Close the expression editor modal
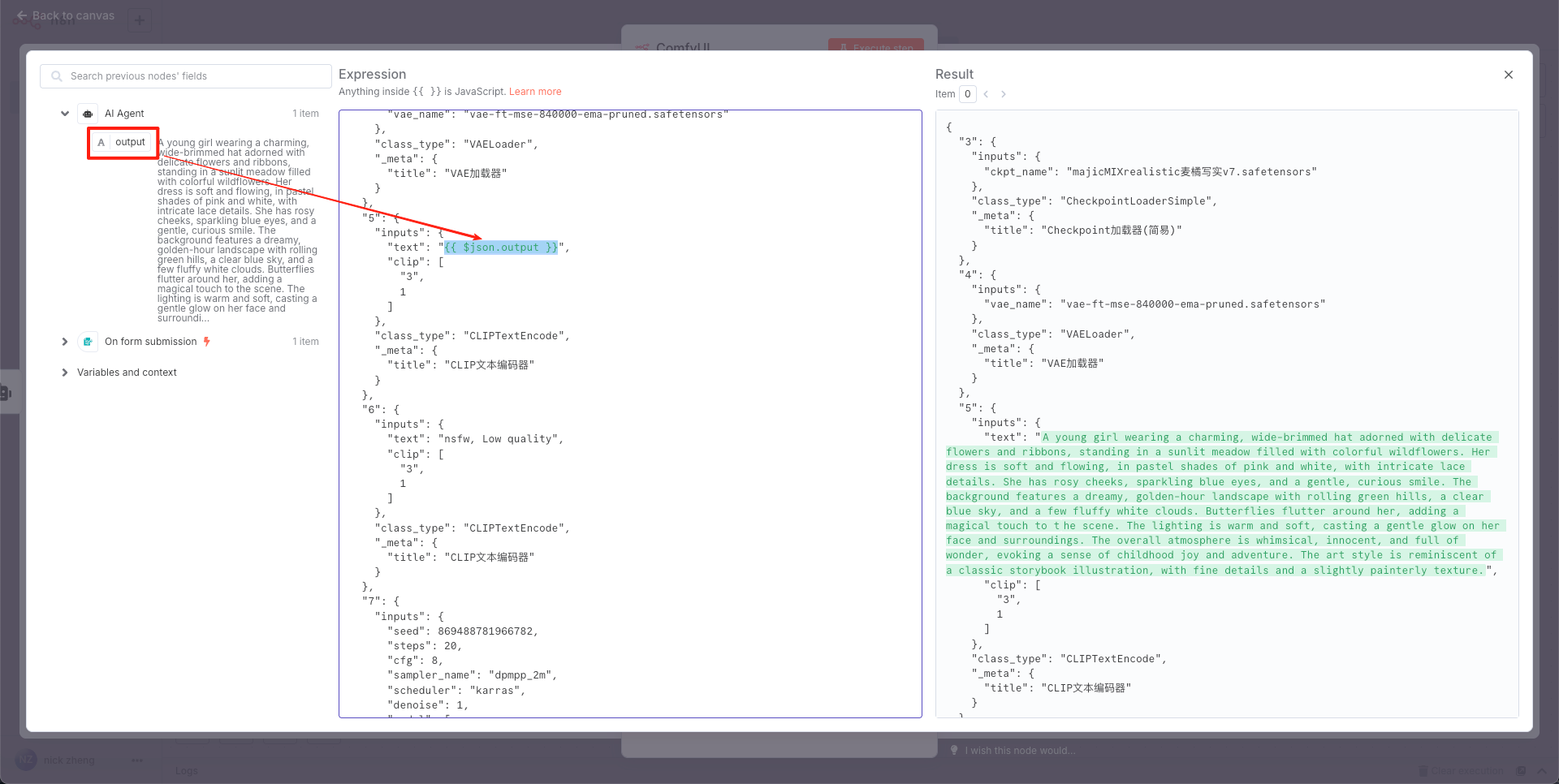 [1509, 75]
